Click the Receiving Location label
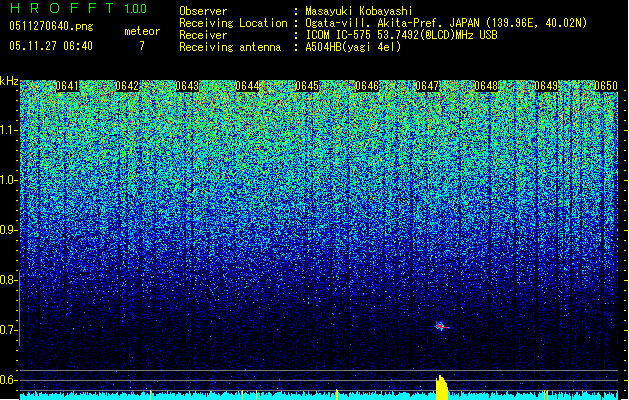629x400 pixels. point(233,23)
